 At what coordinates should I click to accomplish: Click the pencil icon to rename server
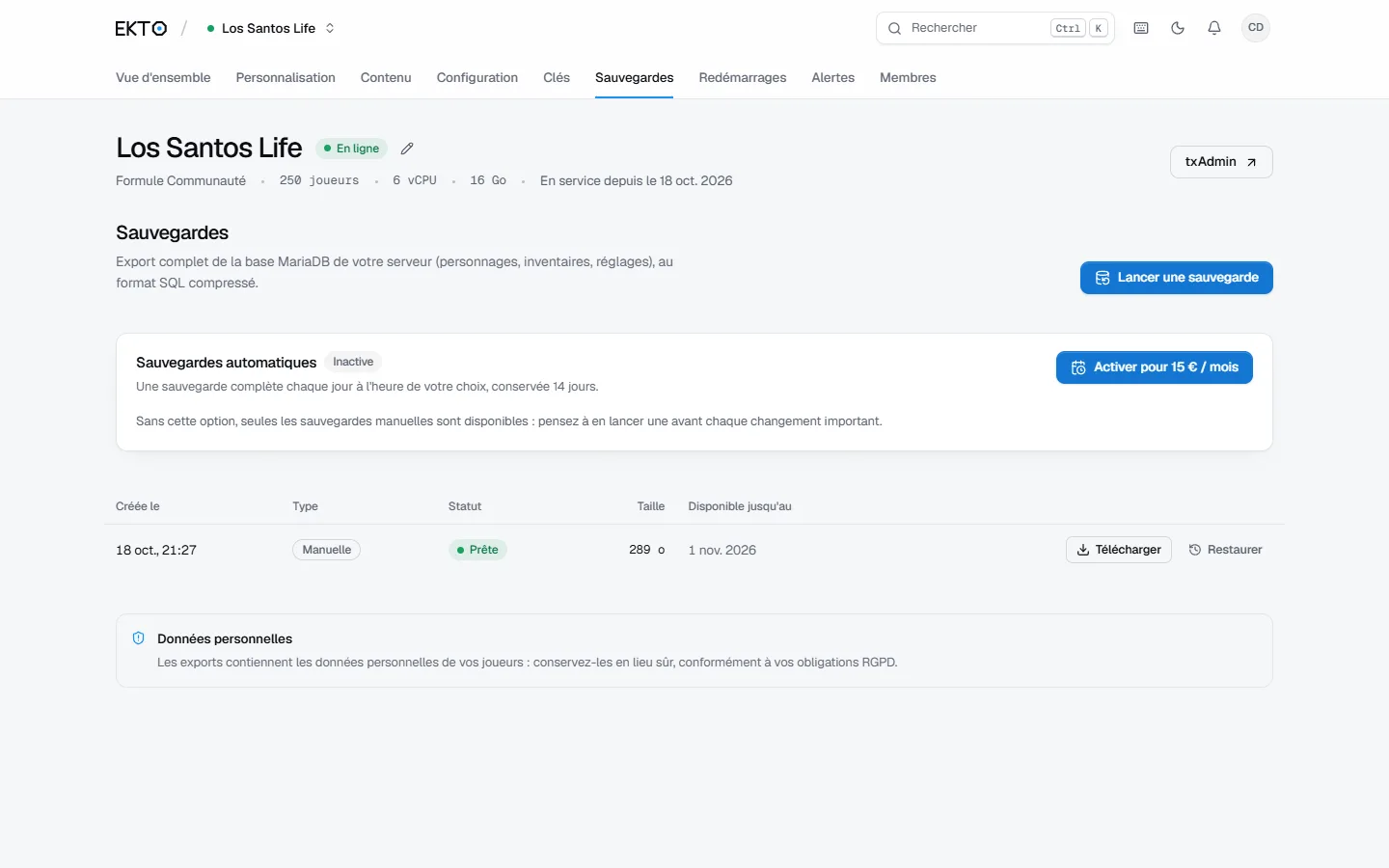click(407, 149)
